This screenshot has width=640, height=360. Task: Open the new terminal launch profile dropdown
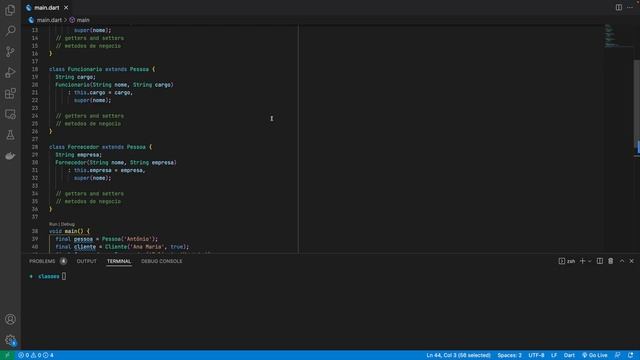point(590,261)
